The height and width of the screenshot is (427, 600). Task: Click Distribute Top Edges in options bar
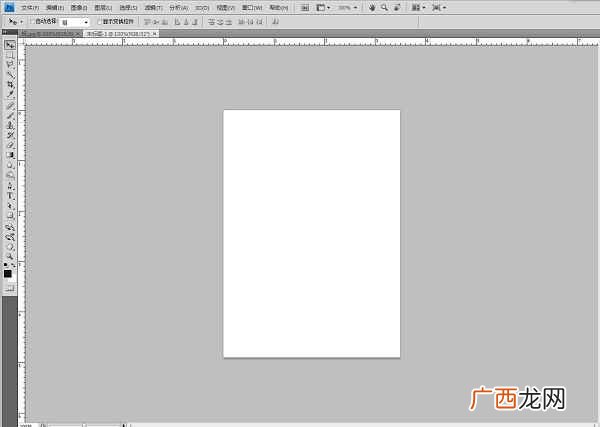(211, 22)
